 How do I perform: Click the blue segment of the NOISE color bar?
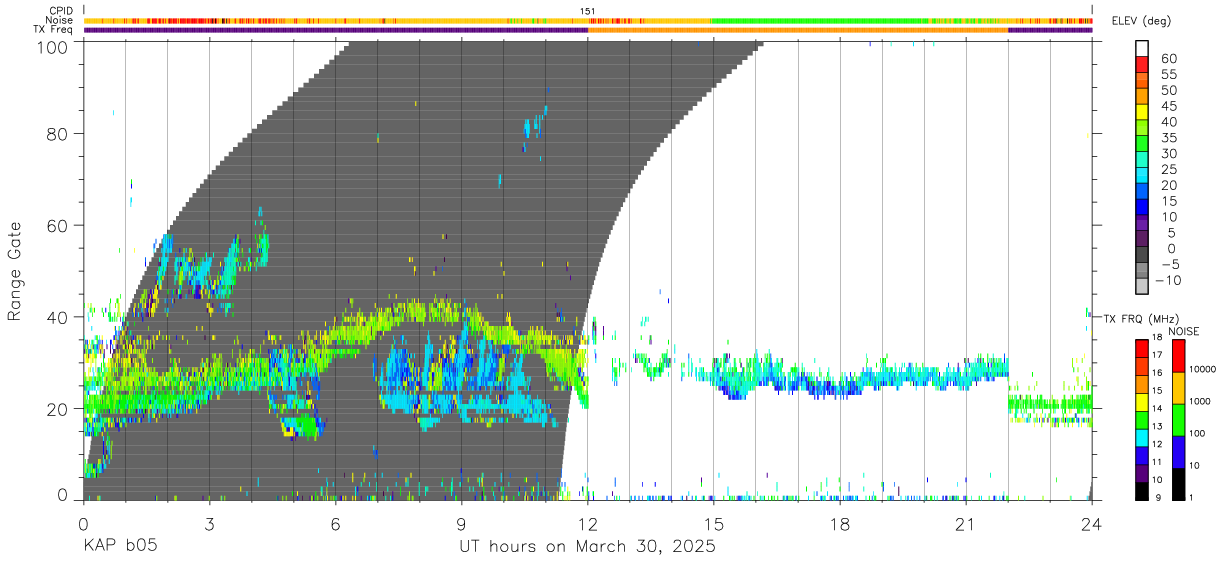tap(1177, 452)
